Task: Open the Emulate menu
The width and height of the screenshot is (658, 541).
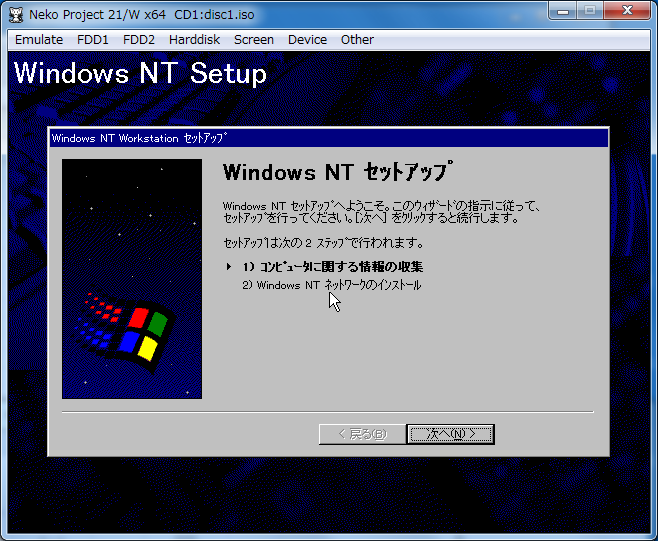Action: 39,40
